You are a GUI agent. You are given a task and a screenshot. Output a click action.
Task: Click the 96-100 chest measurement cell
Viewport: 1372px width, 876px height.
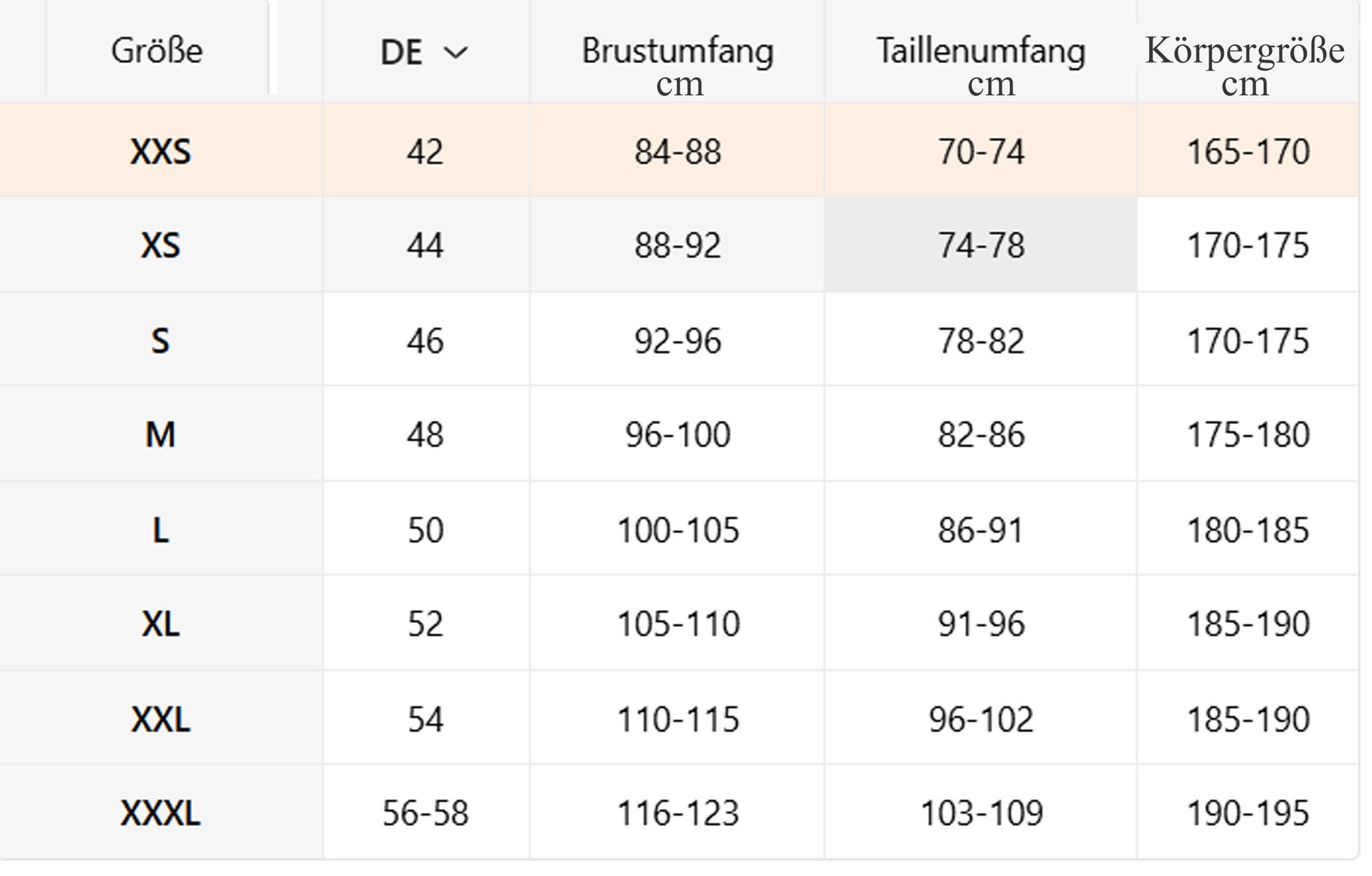click(x=678, y=434)
